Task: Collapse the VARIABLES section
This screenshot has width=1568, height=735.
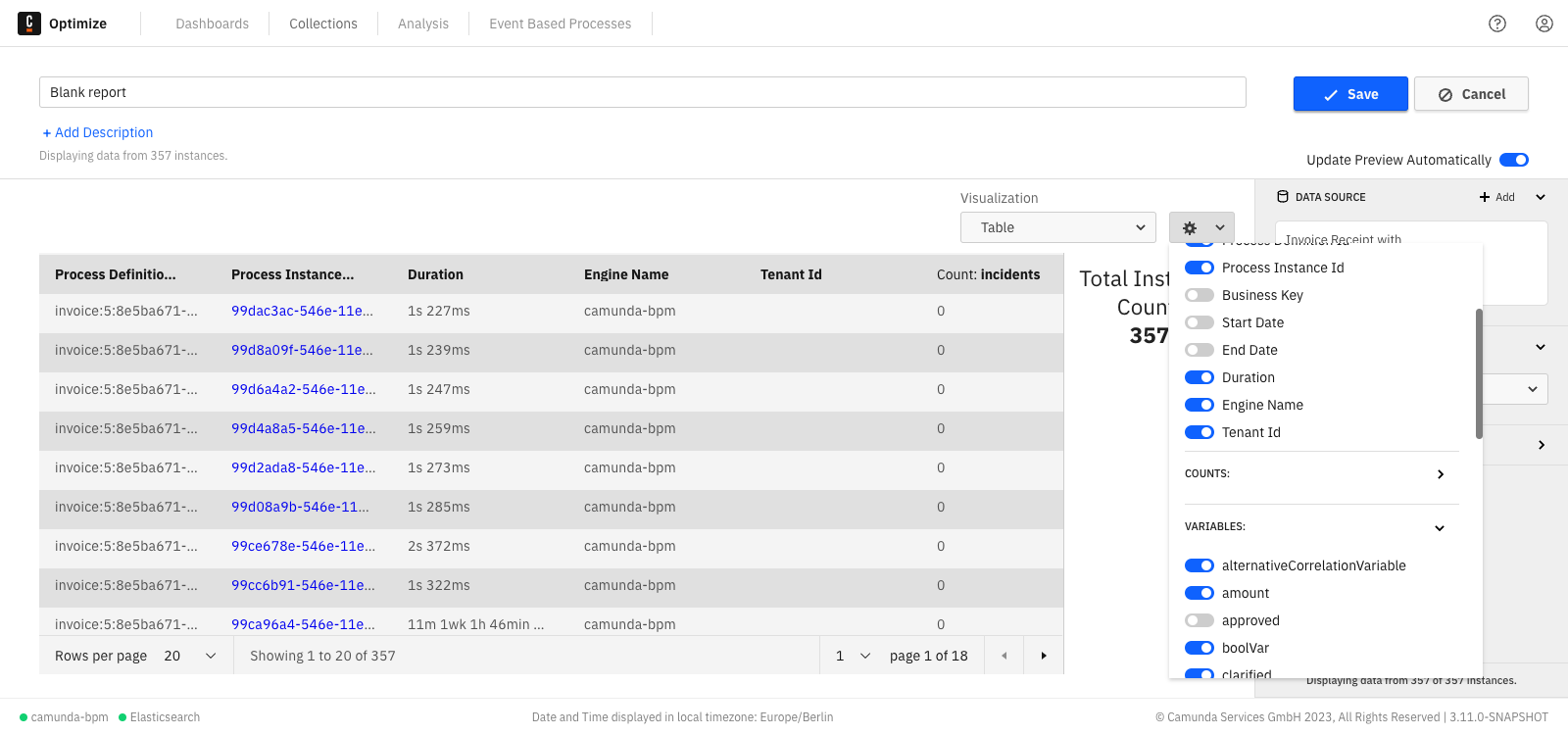Action: click(x=1440, y=528)
